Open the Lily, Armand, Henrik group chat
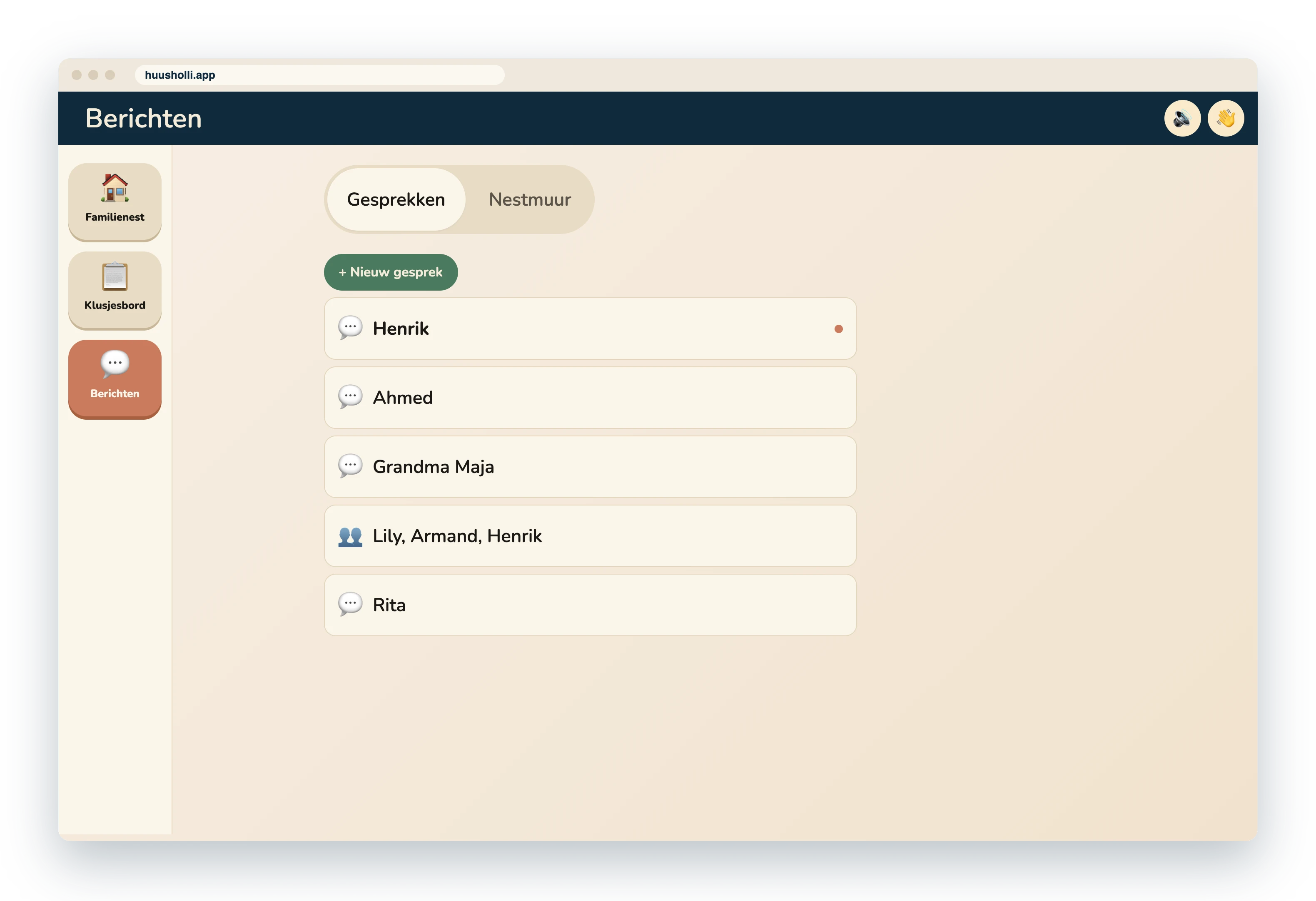This screenshot has height=901, width=1316. [x=590, y=536]
